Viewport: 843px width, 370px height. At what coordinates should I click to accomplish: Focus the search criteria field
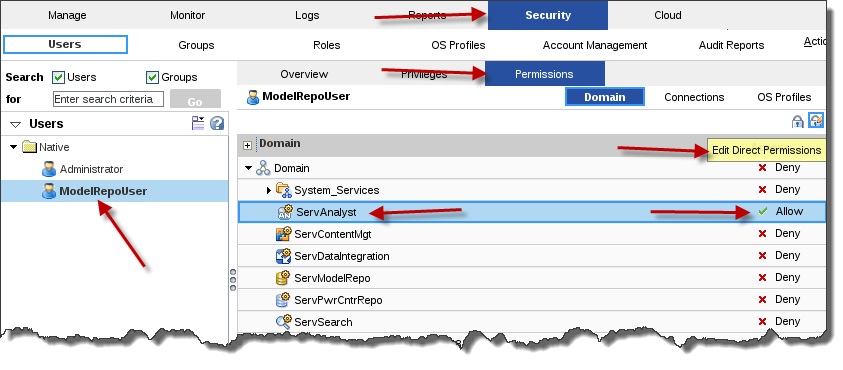coord(108,99)
